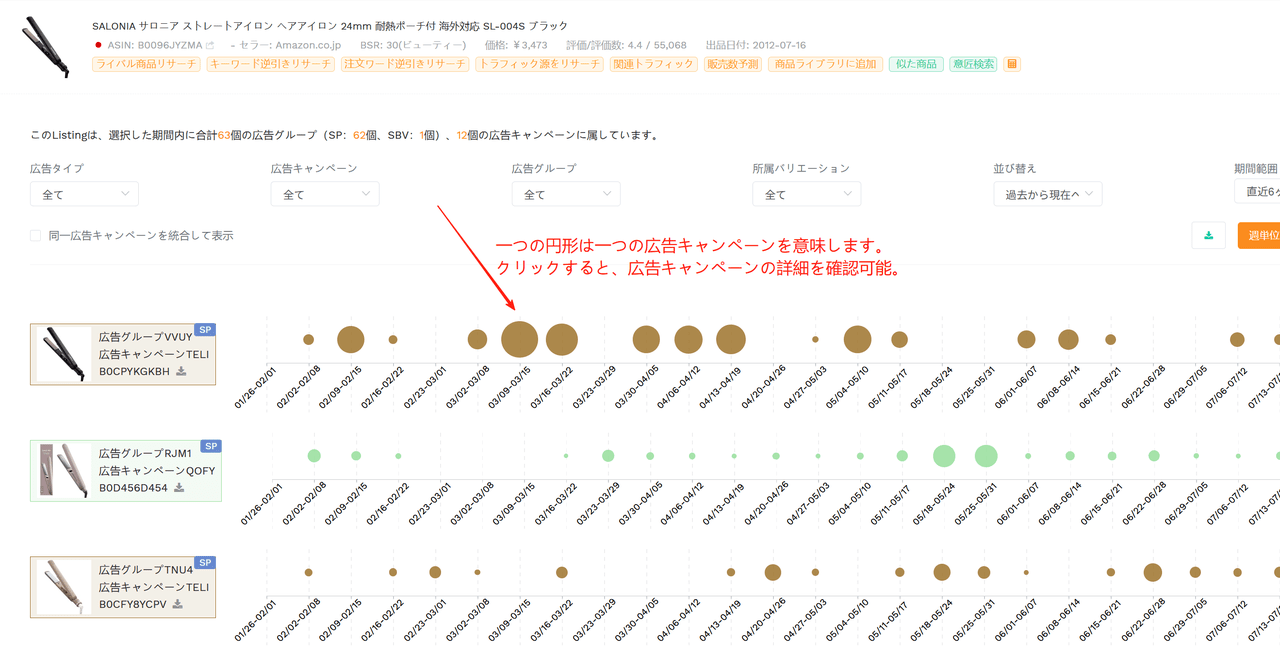1280x654 pixels.
Task: Click the black iron thumbnail in VVUY card
Action: tap(63, 354)
